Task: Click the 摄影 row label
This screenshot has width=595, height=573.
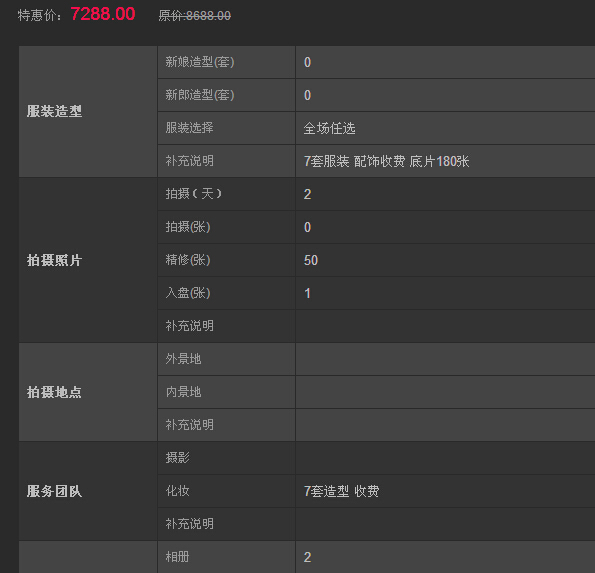Action: pyautogui.click(x=177, y=458)
